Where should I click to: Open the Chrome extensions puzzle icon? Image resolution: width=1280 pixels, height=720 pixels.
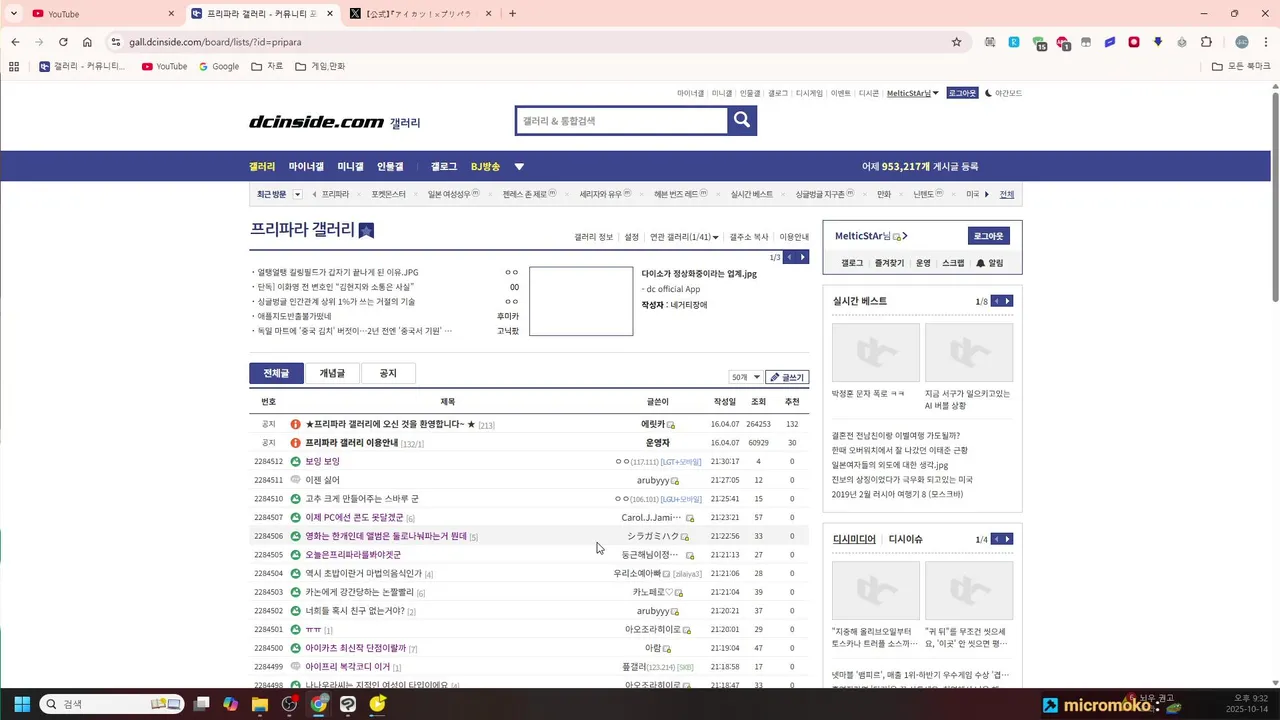[1206, 42]
